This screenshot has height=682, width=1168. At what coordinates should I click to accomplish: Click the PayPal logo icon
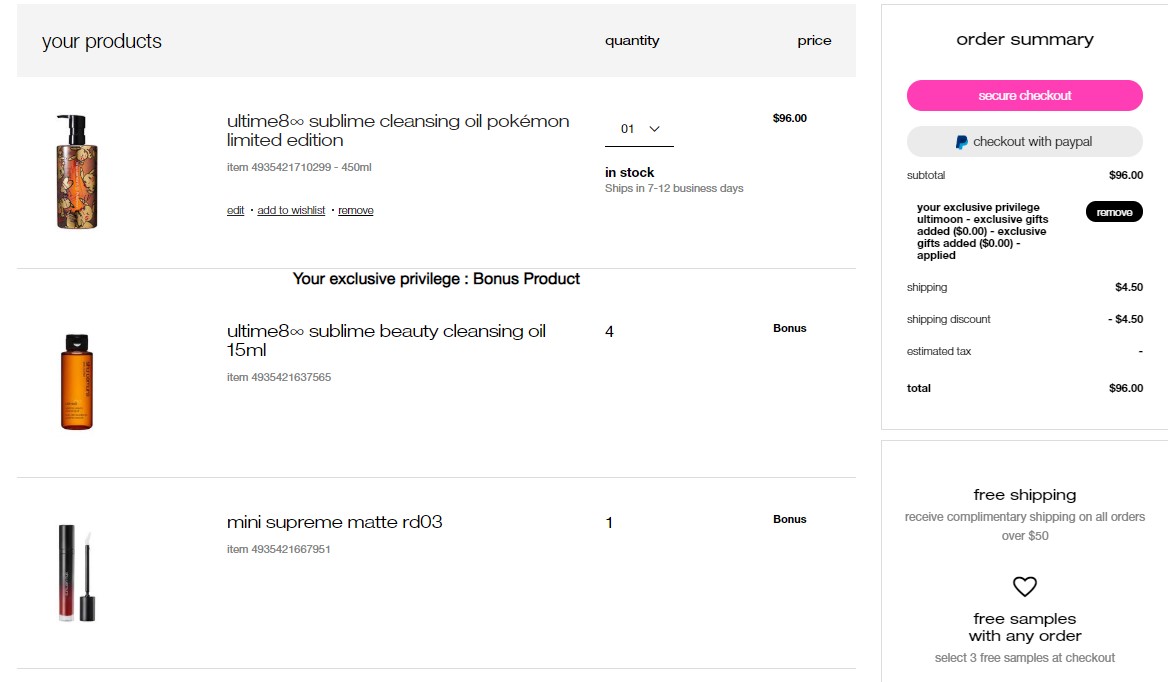click(962, 141)
